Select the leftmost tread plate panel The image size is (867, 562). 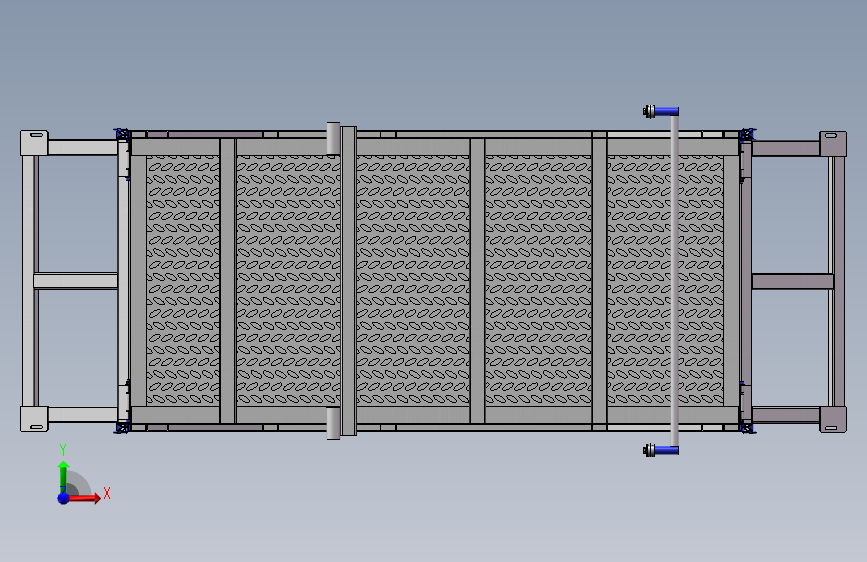click(x=183, y=280)
